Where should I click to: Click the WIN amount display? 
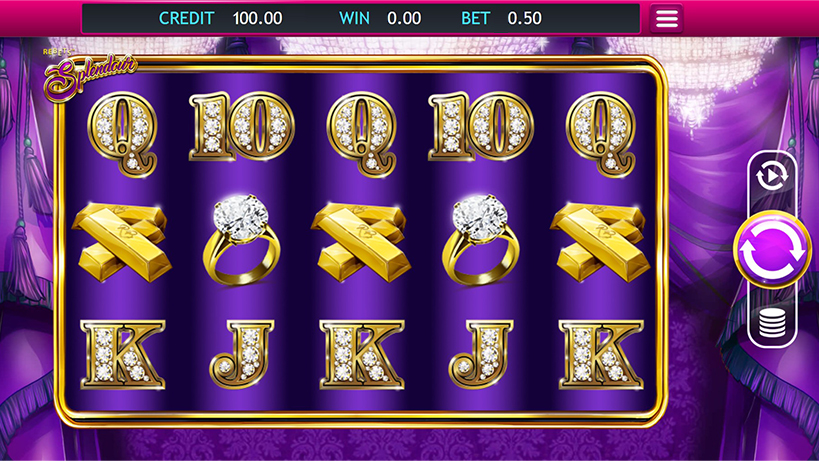404,18
